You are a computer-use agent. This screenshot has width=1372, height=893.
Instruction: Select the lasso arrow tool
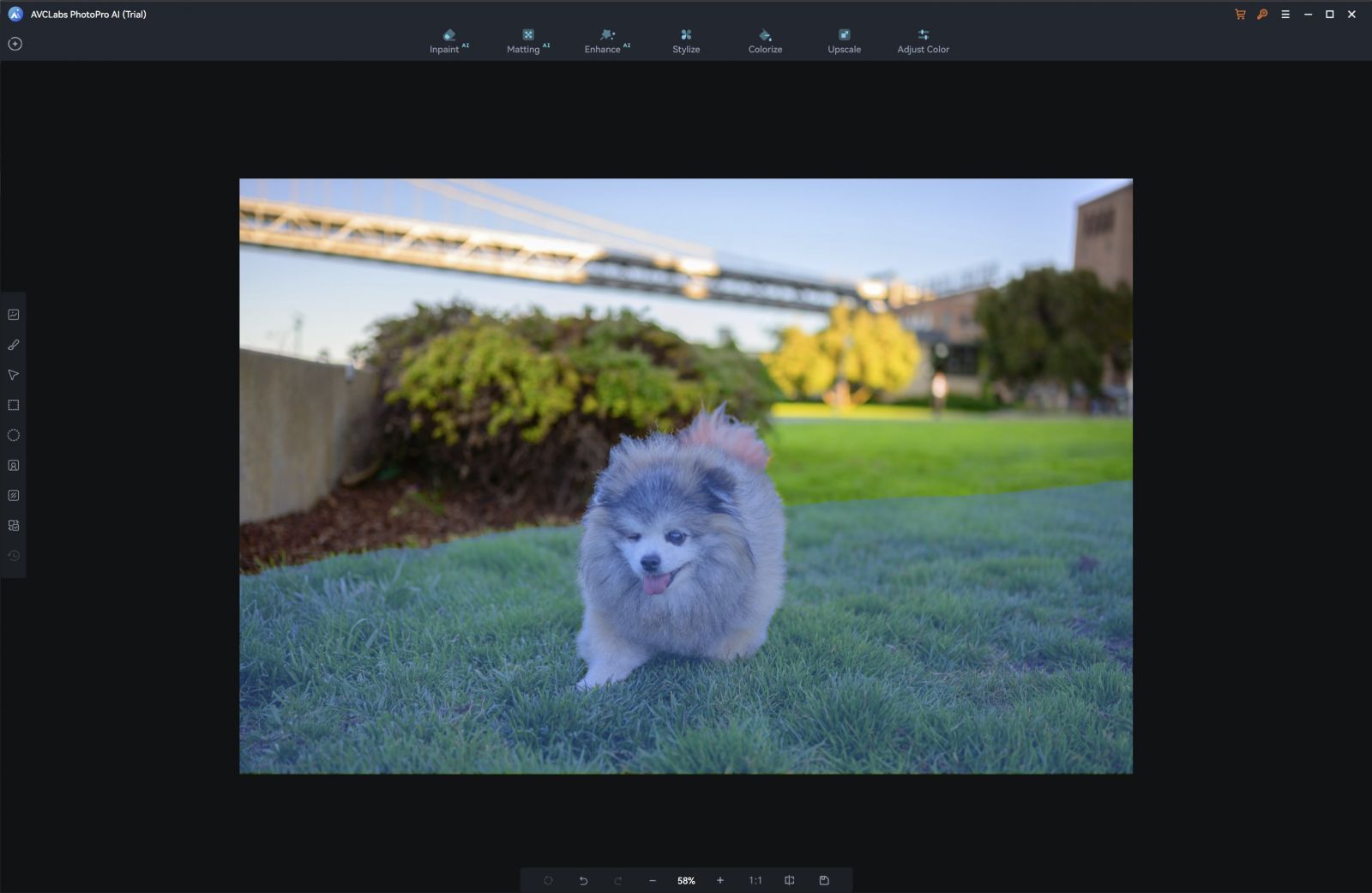click(x=14, y=374)
